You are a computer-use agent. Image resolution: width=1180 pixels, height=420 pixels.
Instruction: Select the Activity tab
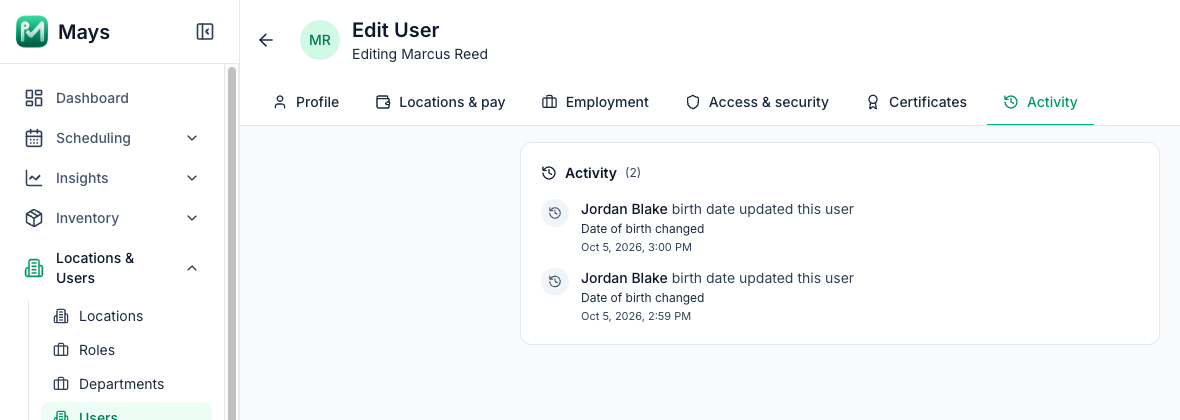pos(1041,102)
